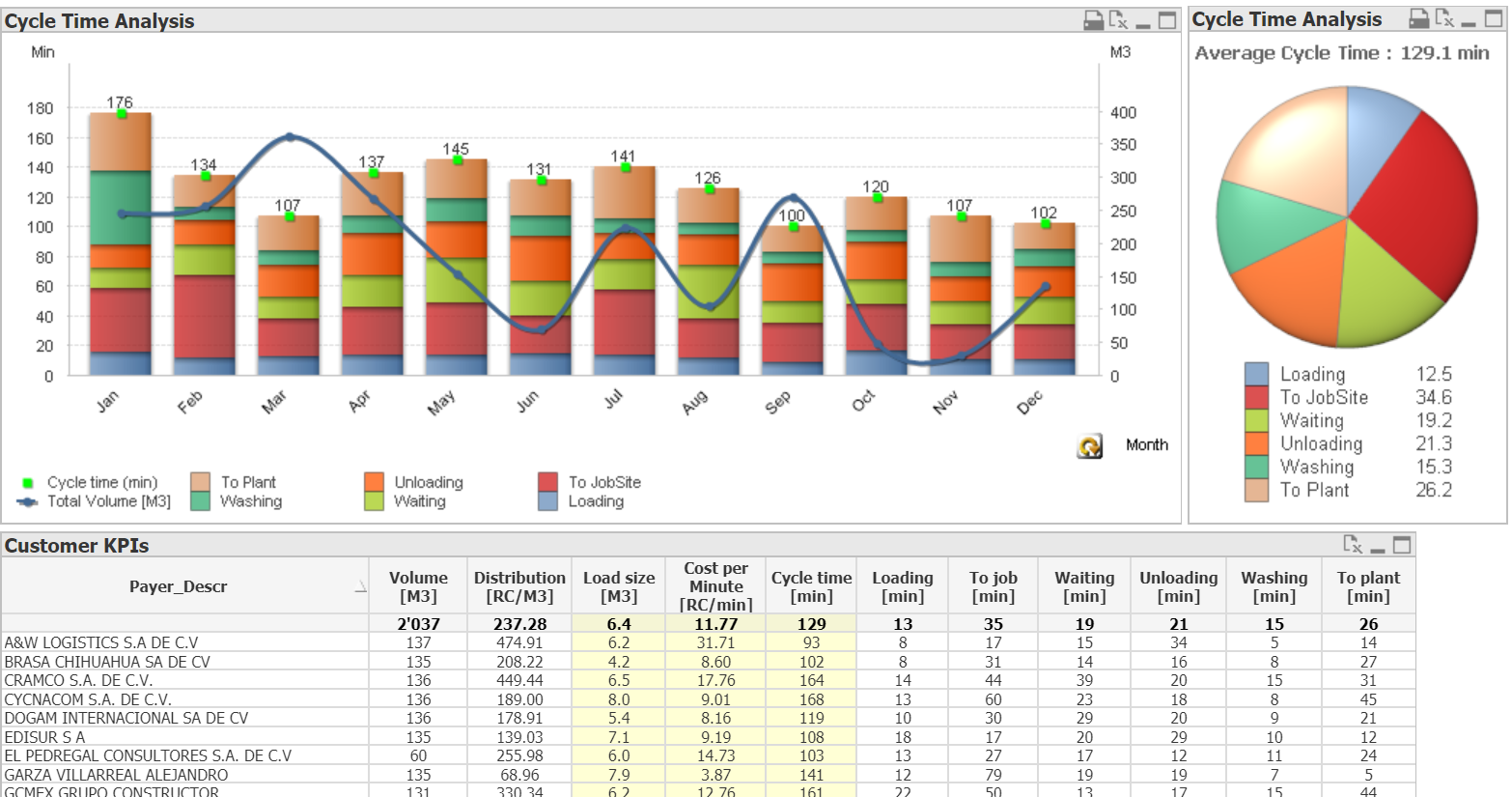Click the Waiting swatch in pie legend
Screen dimensions: 1512x797
coord(1256,420)
